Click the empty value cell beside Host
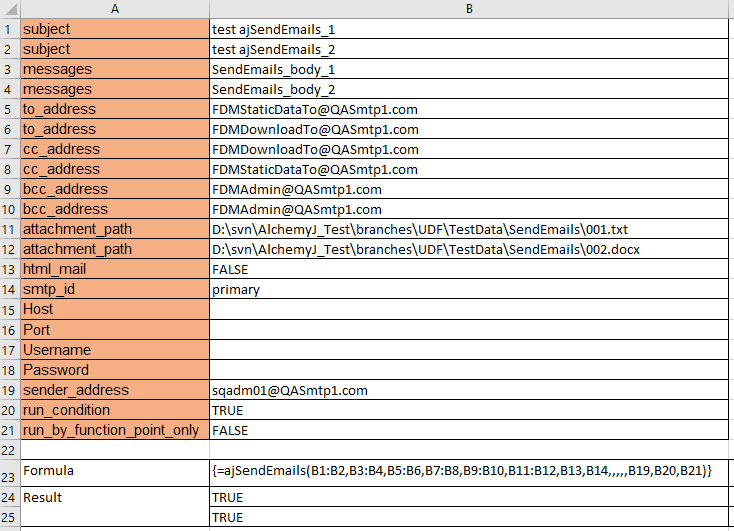Viewport: 734px width, 531px height. coord(470,310)
